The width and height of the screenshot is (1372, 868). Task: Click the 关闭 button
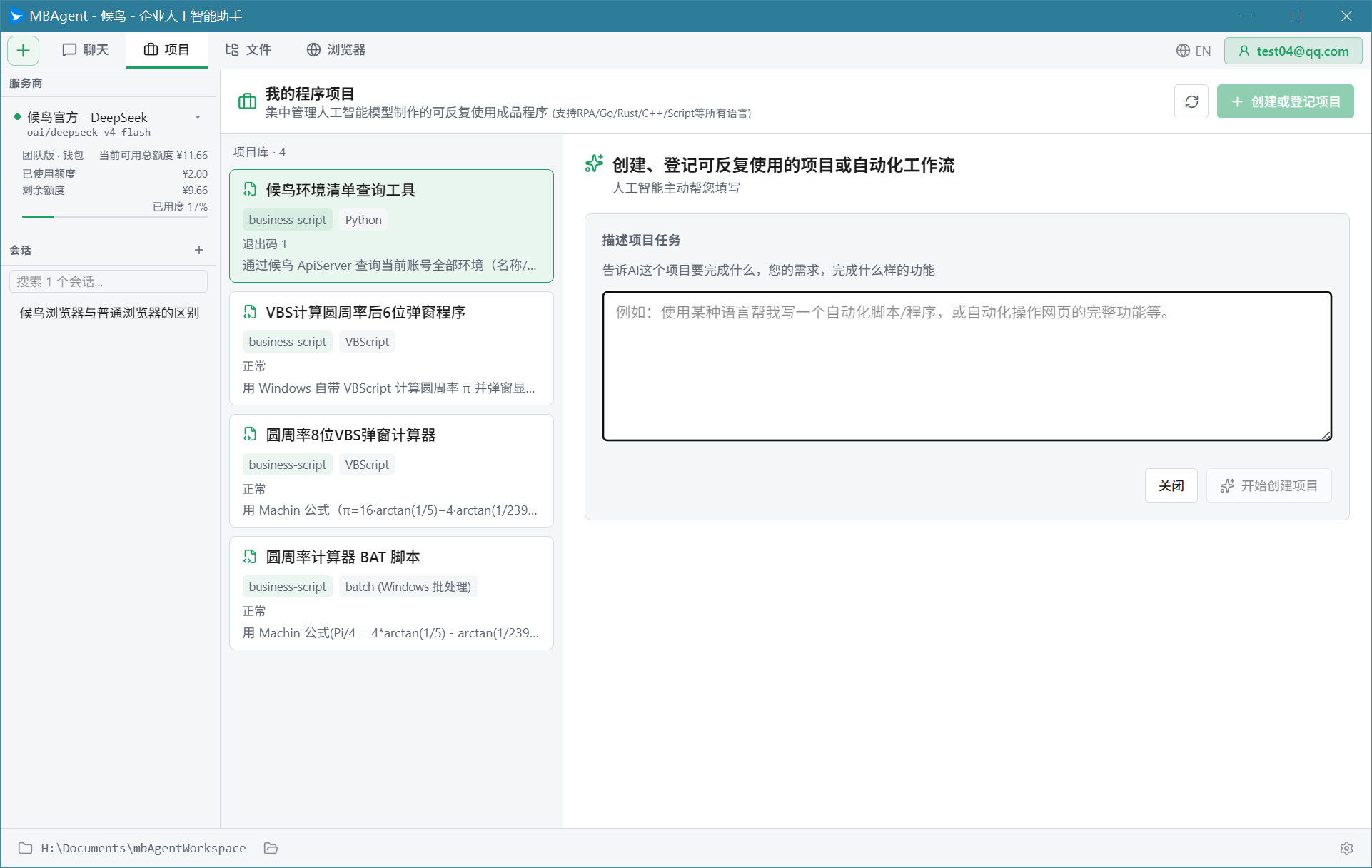pos(1171,485)
